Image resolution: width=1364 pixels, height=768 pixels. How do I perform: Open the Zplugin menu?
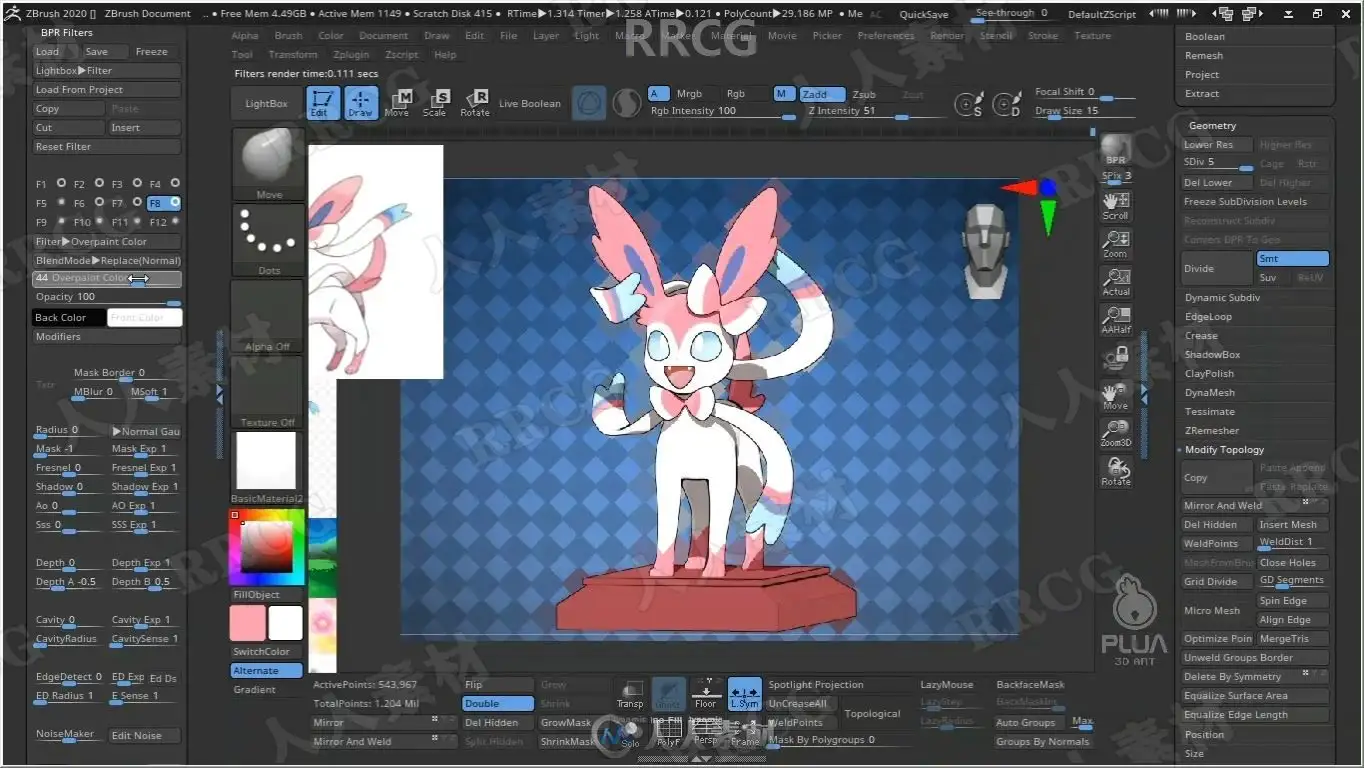[351, 55]
